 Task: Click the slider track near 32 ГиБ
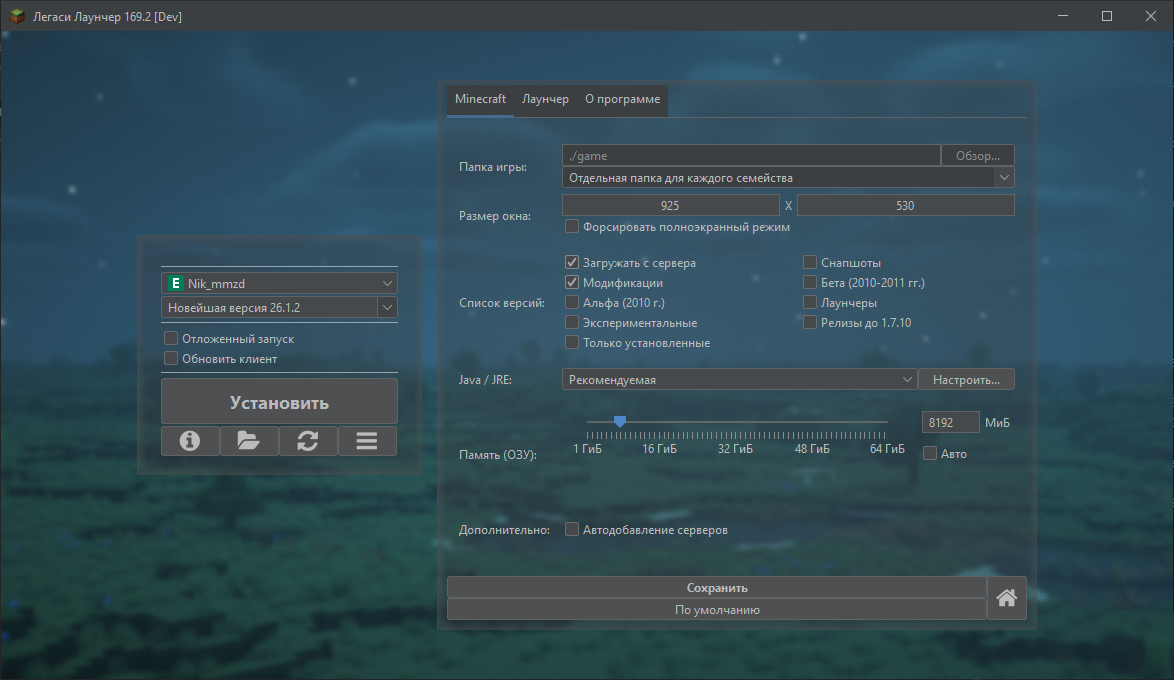pyautogui.click(x=735, y=422)
